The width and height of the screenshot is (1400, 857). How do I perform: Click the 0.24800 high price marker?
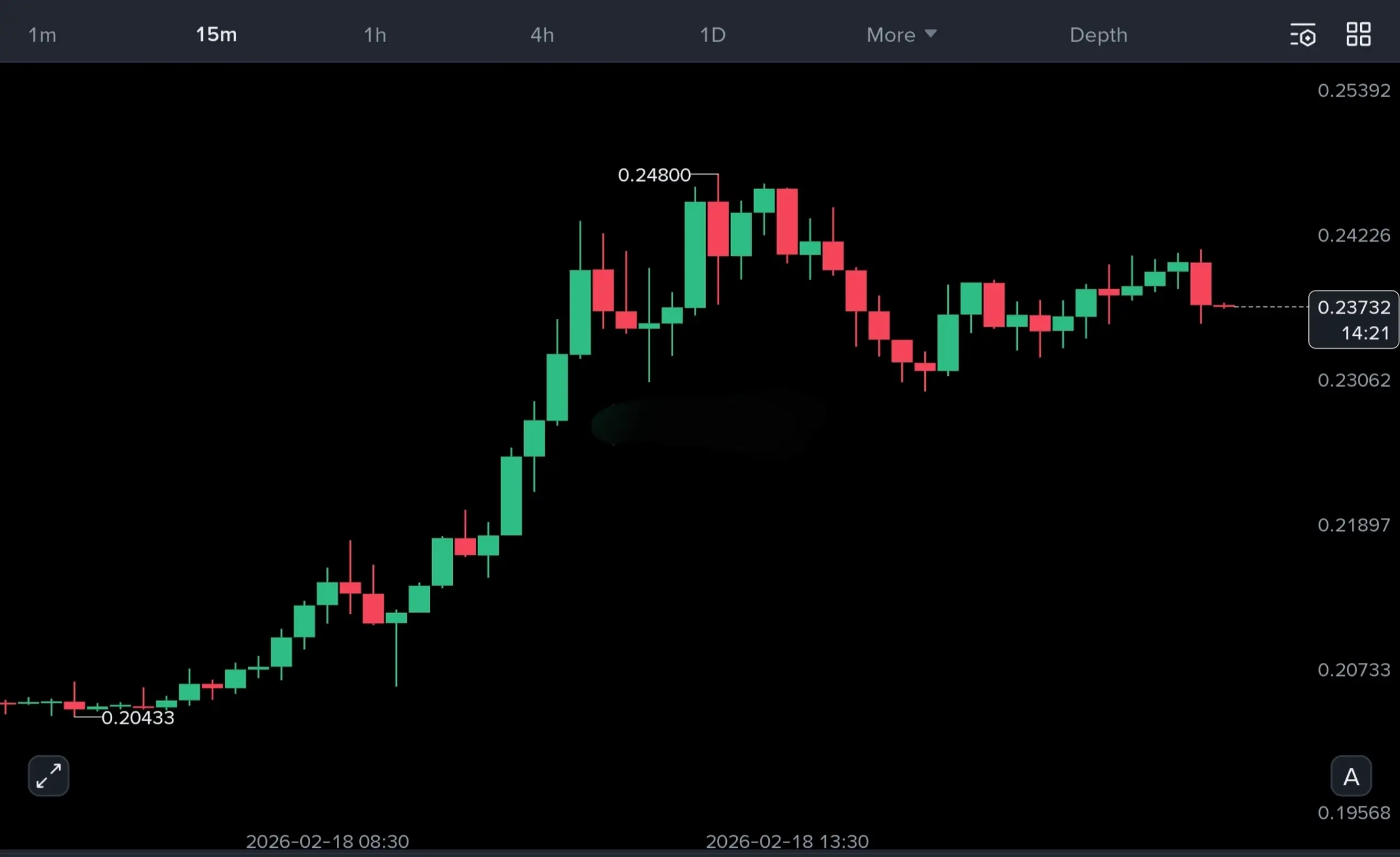(x=654, y=175)
